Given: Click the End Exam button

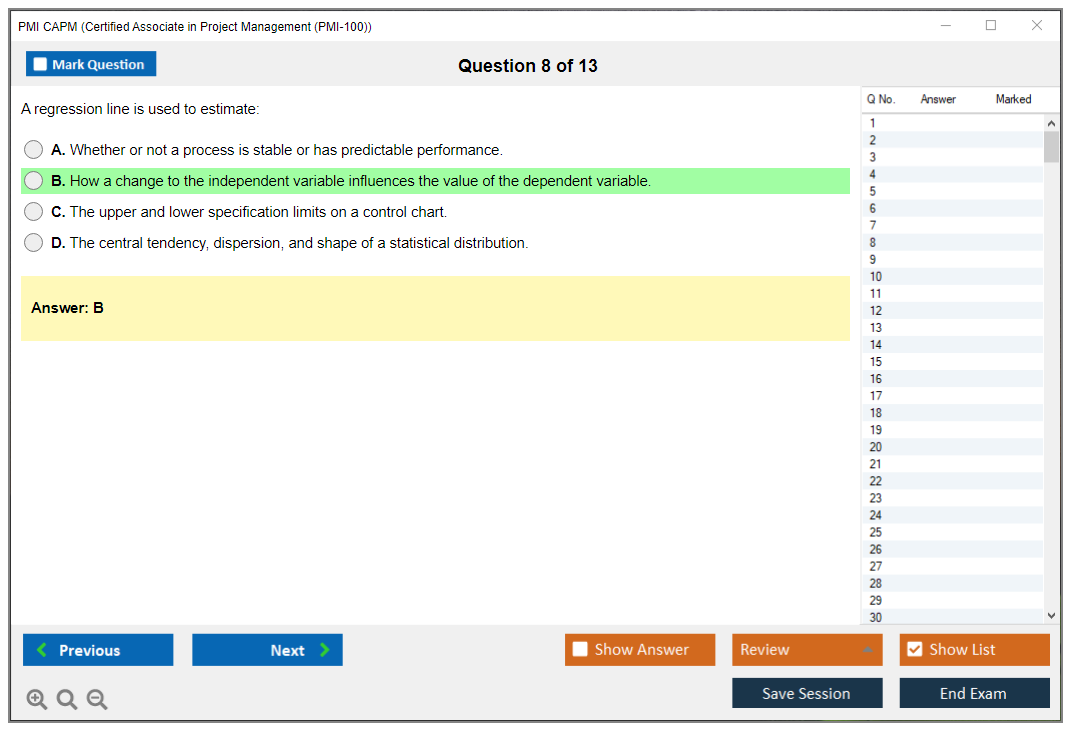Looking at the screenshot, I should pos(974,693).
